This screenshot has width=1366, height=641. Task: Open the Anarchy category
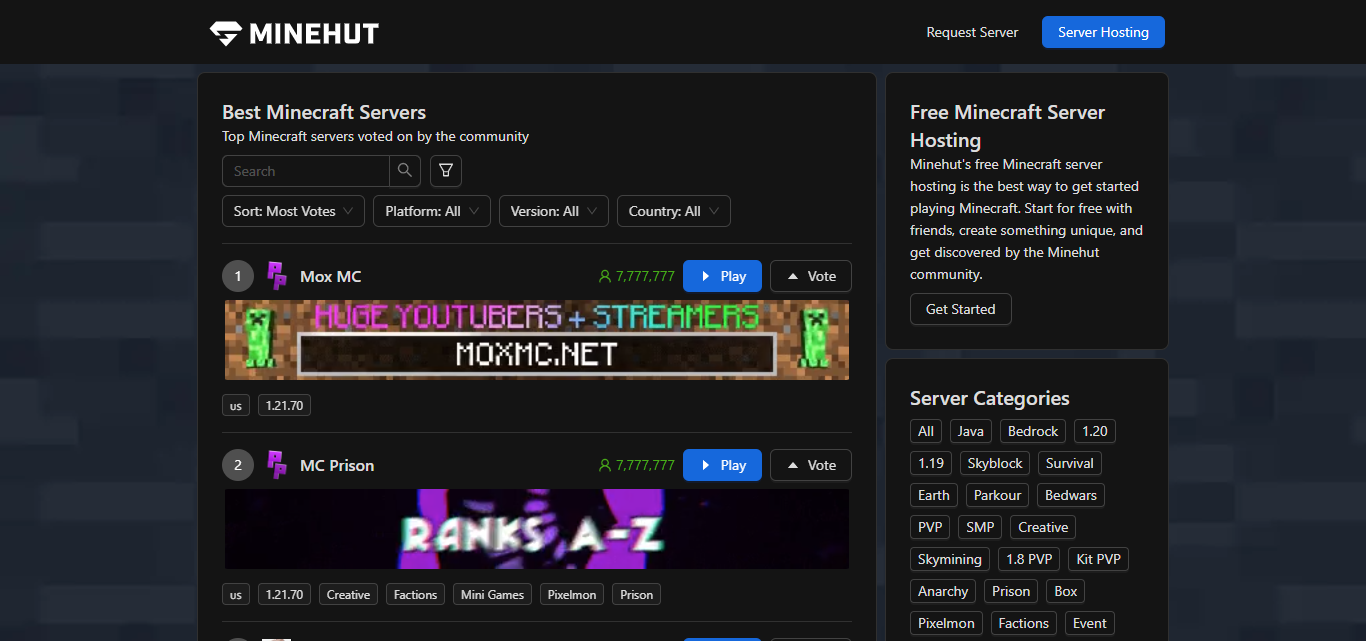click(x=943, y=591)
